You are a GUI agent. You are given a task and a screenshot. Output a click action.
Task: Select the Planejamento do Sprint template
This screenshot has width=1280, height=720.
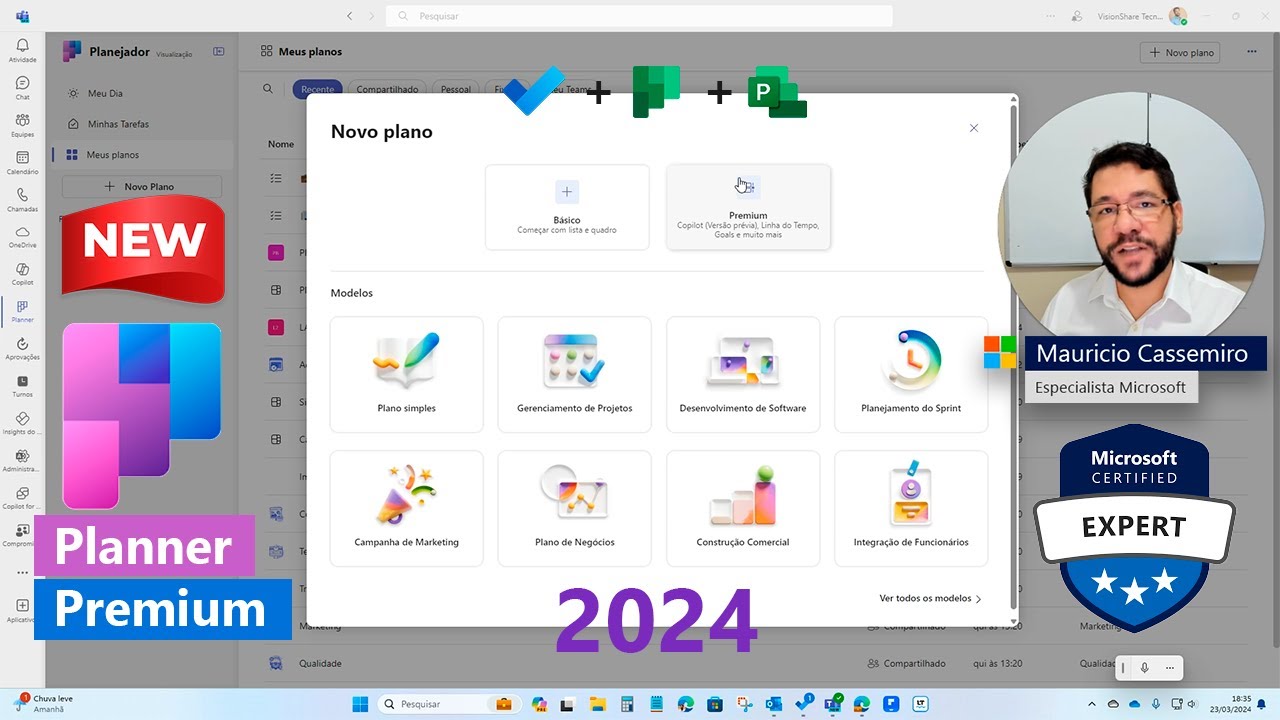tap(911, 374)
